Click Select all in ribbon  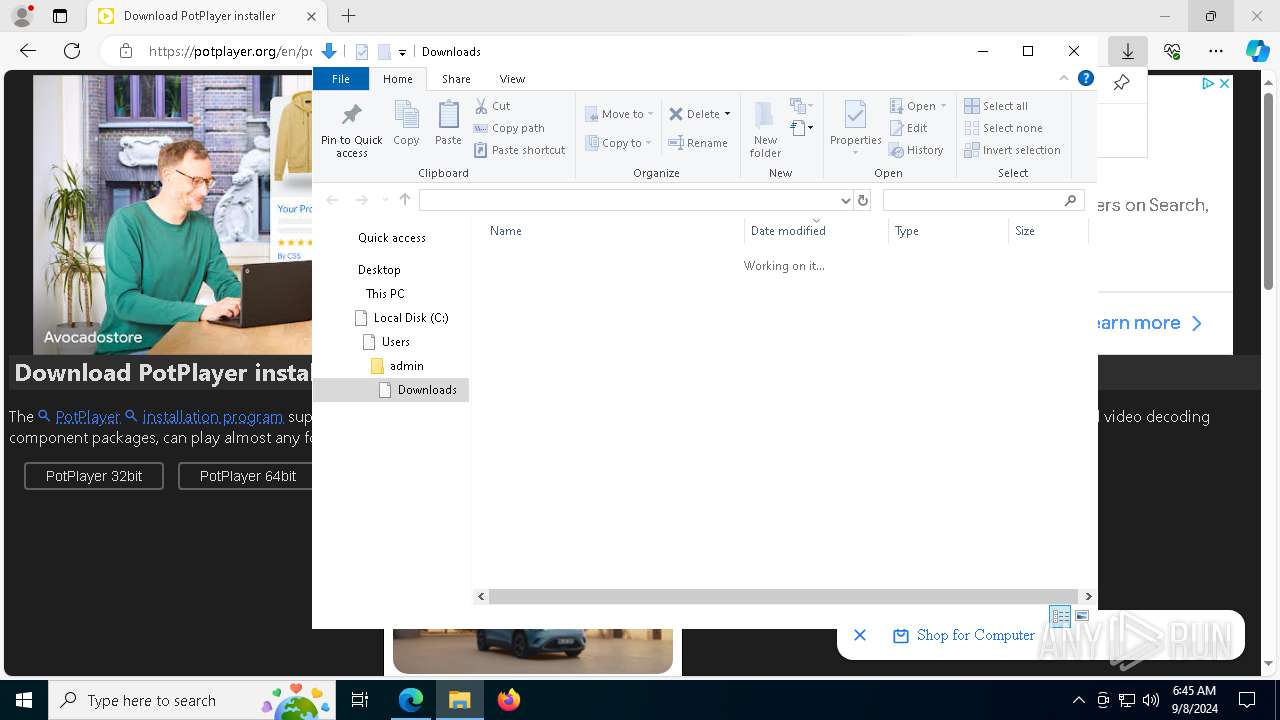tap(996, 106)
